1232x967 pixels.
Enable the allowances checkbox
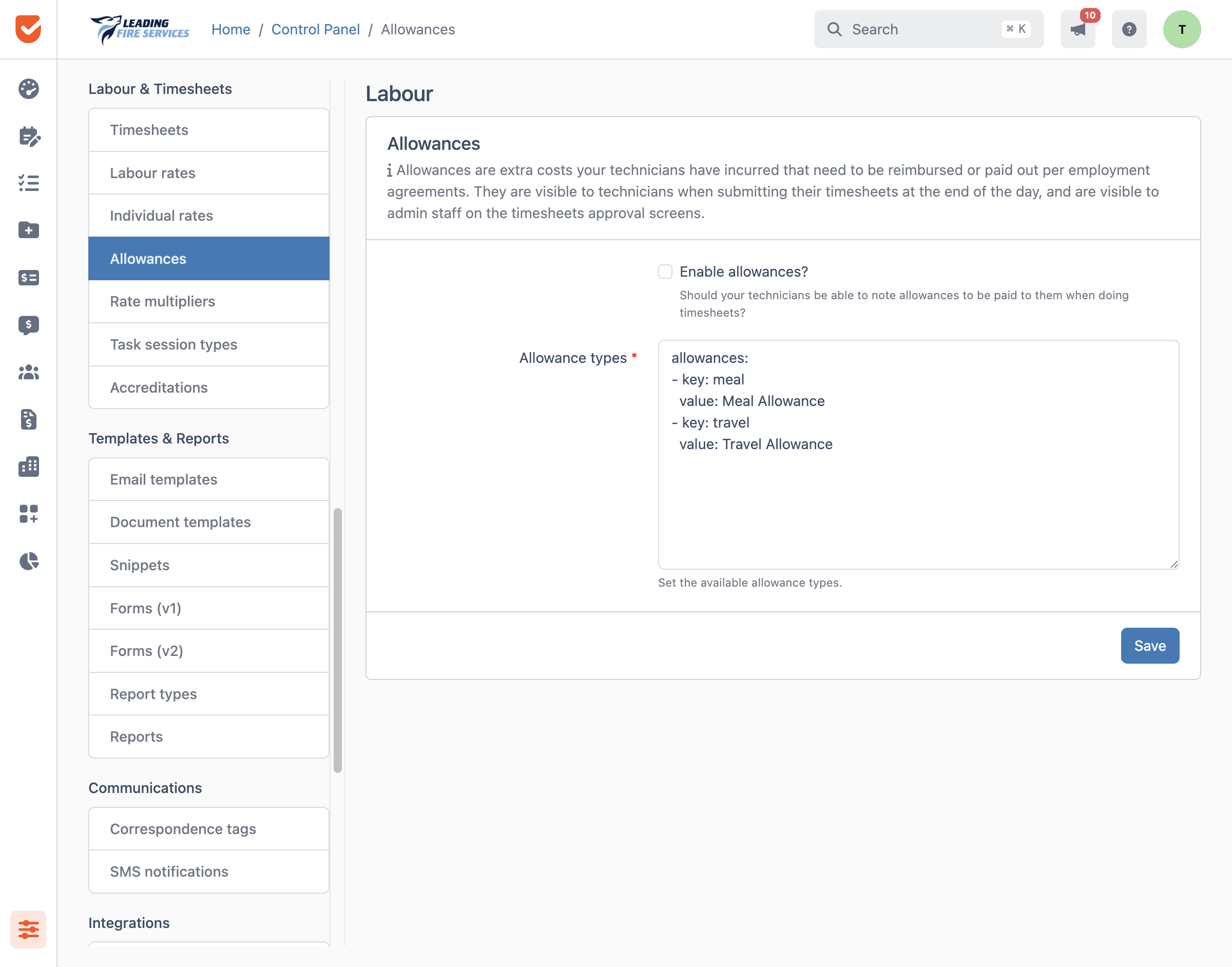pos(665,272)
